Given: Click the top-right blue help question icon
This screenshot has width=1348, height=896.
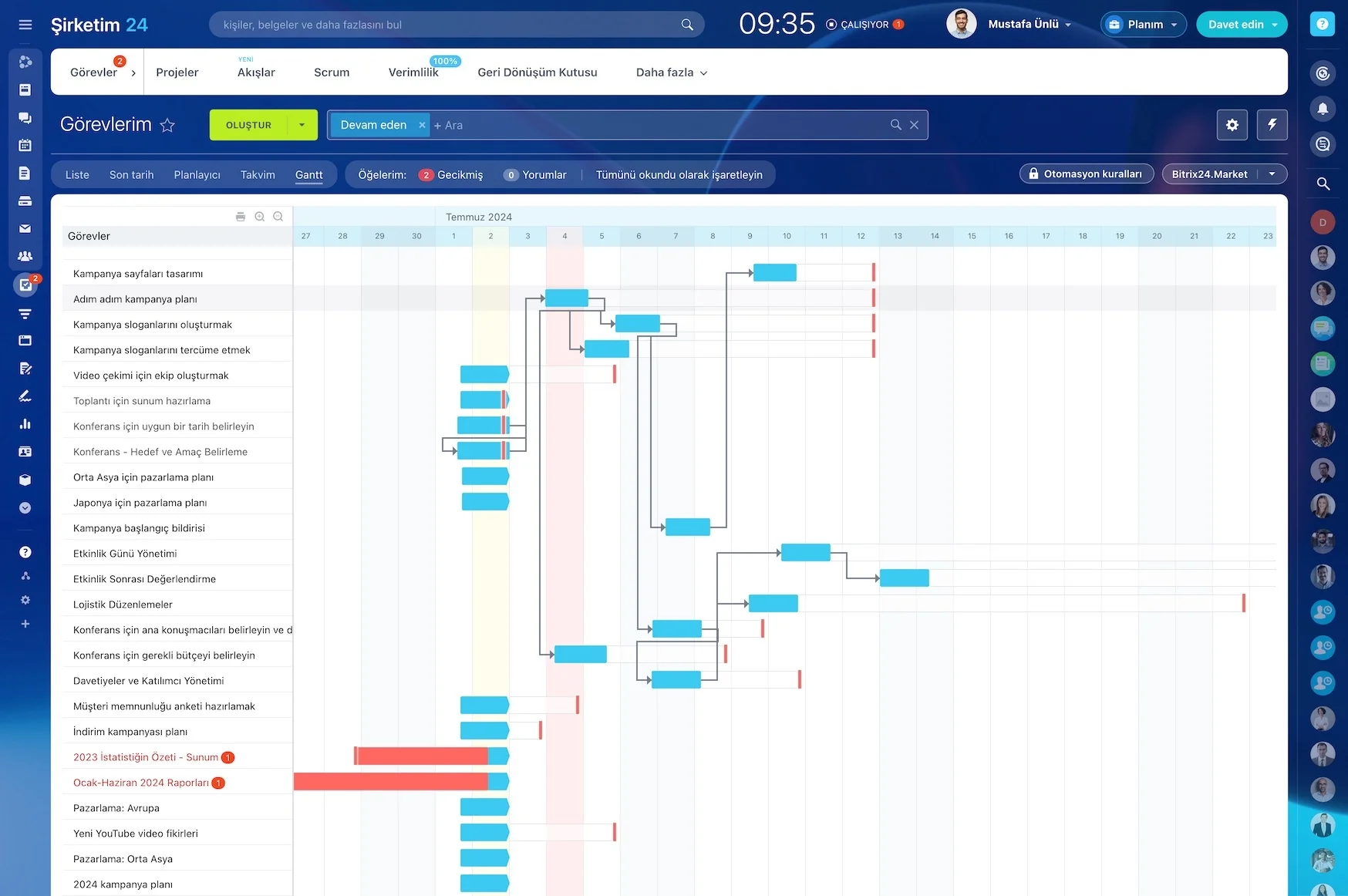Looking at the screenshot, I should pyautogui.click(x=1323, y=25).
